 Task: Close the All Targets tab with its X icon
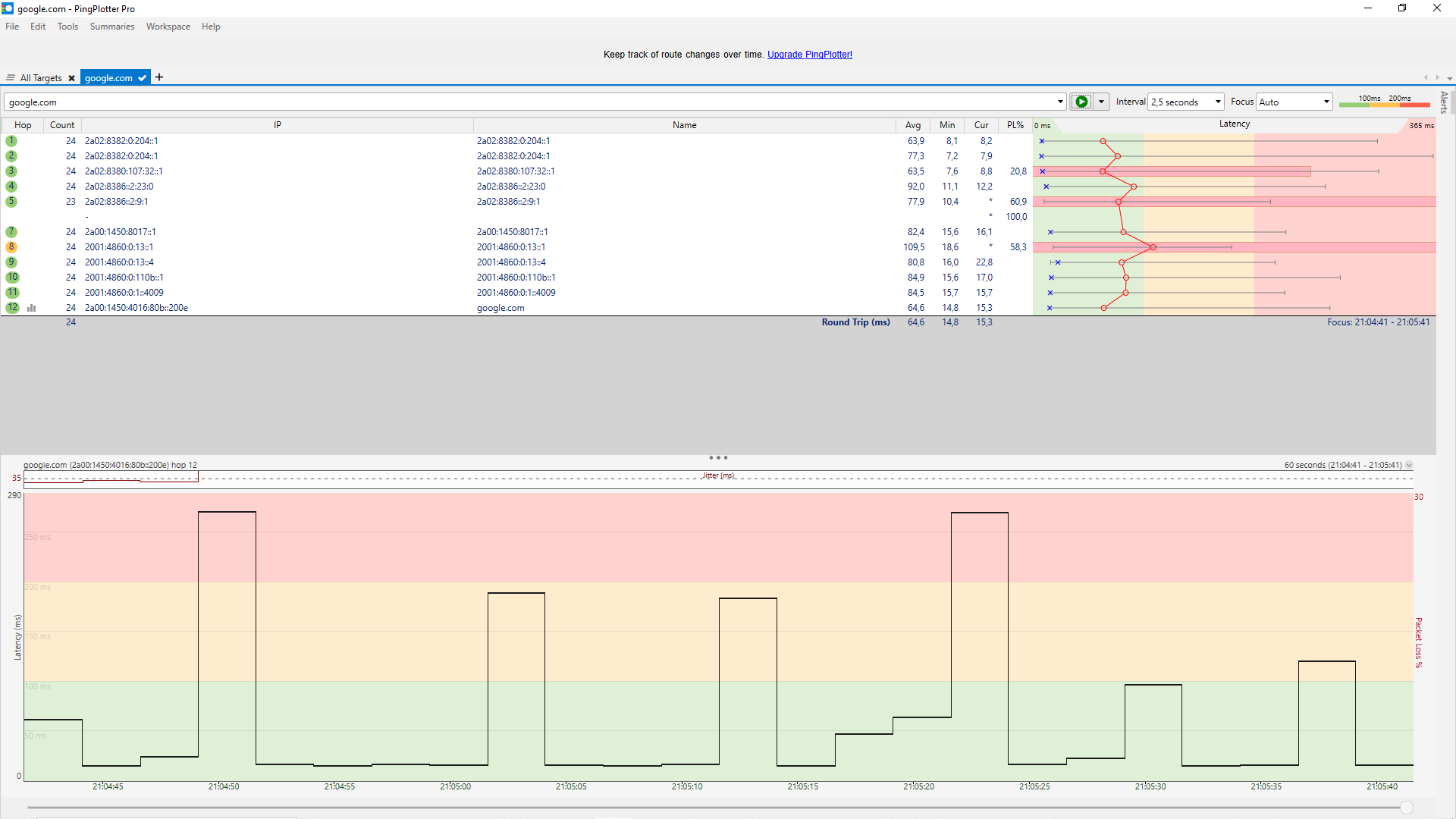point(71,78)
